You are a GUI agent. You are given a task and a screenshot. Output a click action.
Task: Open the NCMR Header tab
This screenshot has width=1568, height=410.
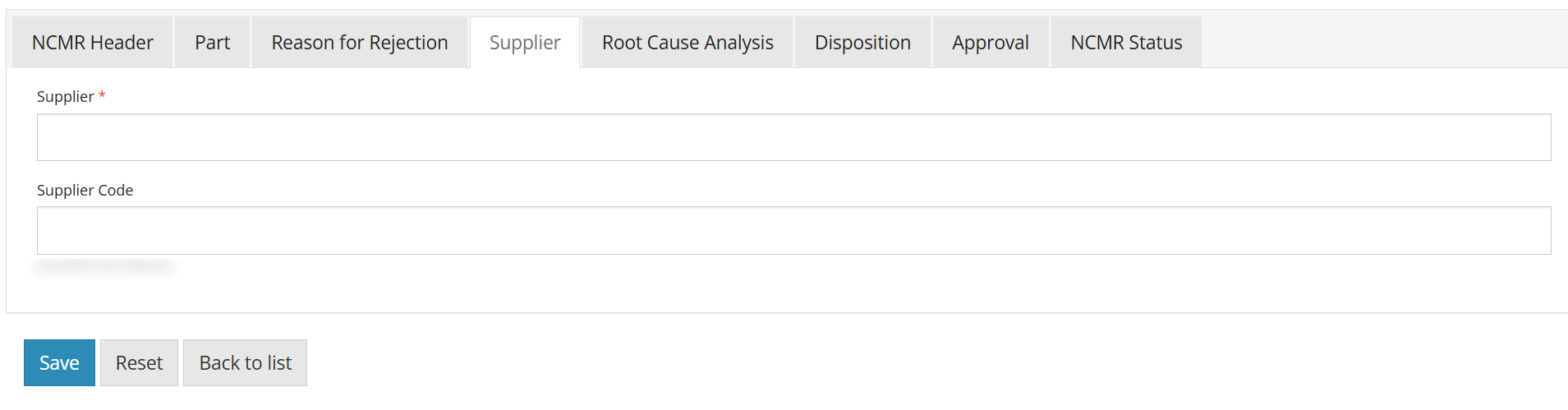pos(92,43)
